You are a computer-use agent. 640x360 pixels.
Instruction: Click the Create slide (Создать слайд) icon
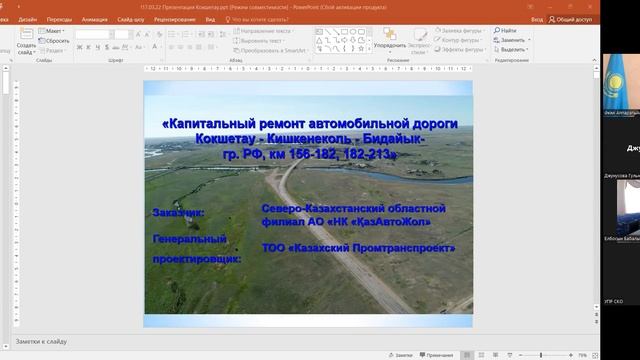coord(27,34)
